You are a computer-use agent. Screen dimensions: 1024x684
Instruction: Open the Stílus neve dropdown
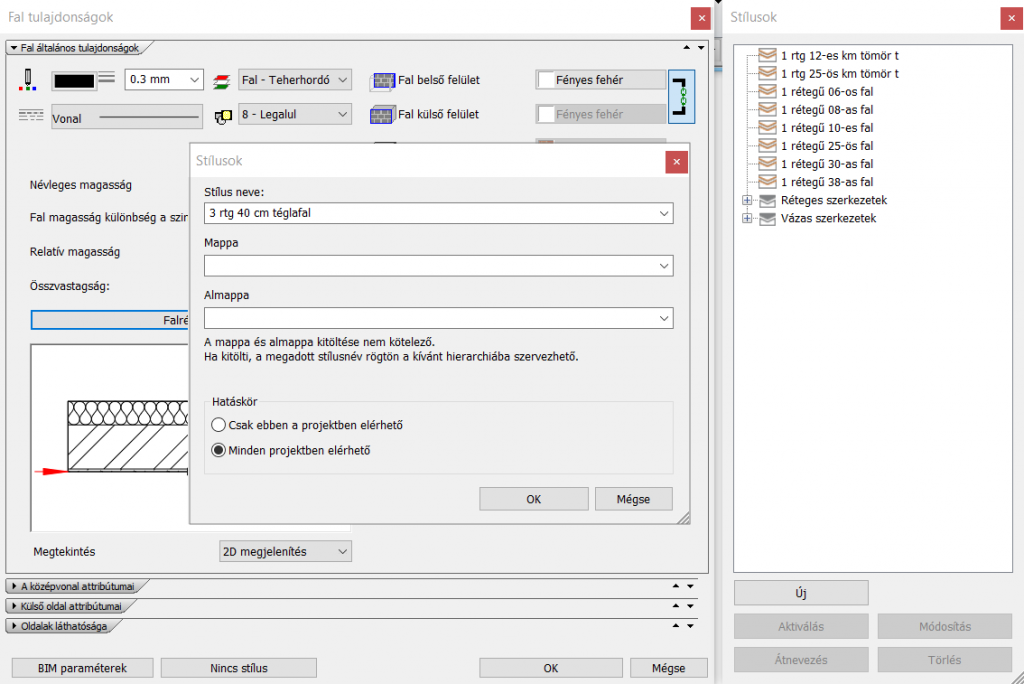(663, 213)
